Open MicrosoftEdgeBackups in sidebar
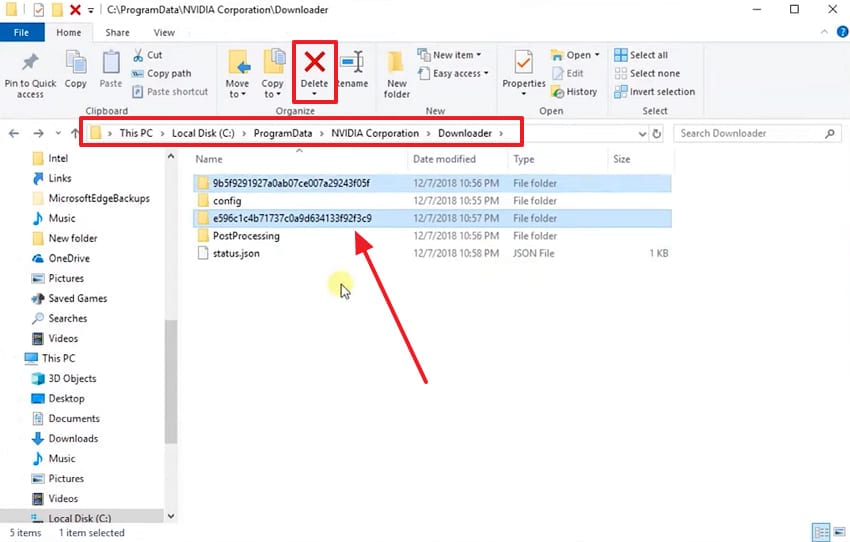This screenshot has width=850, height=542. coord(91,198)
